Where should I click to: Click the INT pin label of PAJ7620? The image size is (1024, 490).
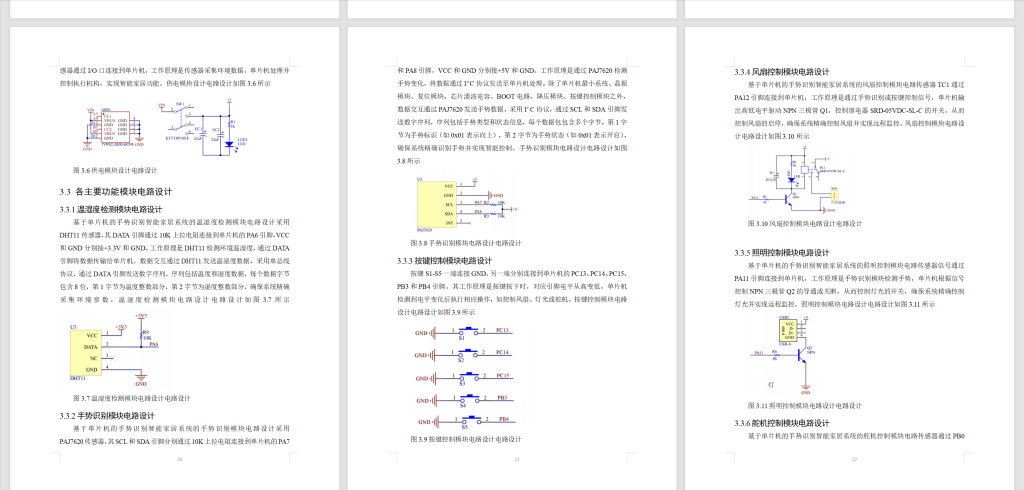[x=449, y=223]
